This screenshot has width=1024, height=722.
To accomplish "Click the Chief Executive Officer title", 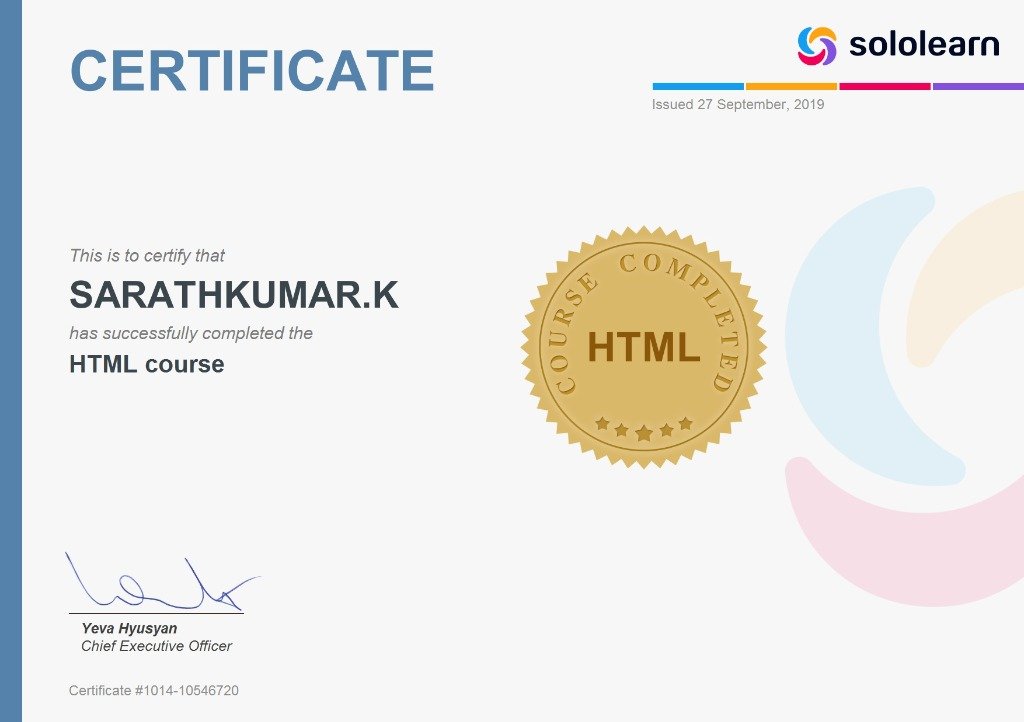I will 155,647.
